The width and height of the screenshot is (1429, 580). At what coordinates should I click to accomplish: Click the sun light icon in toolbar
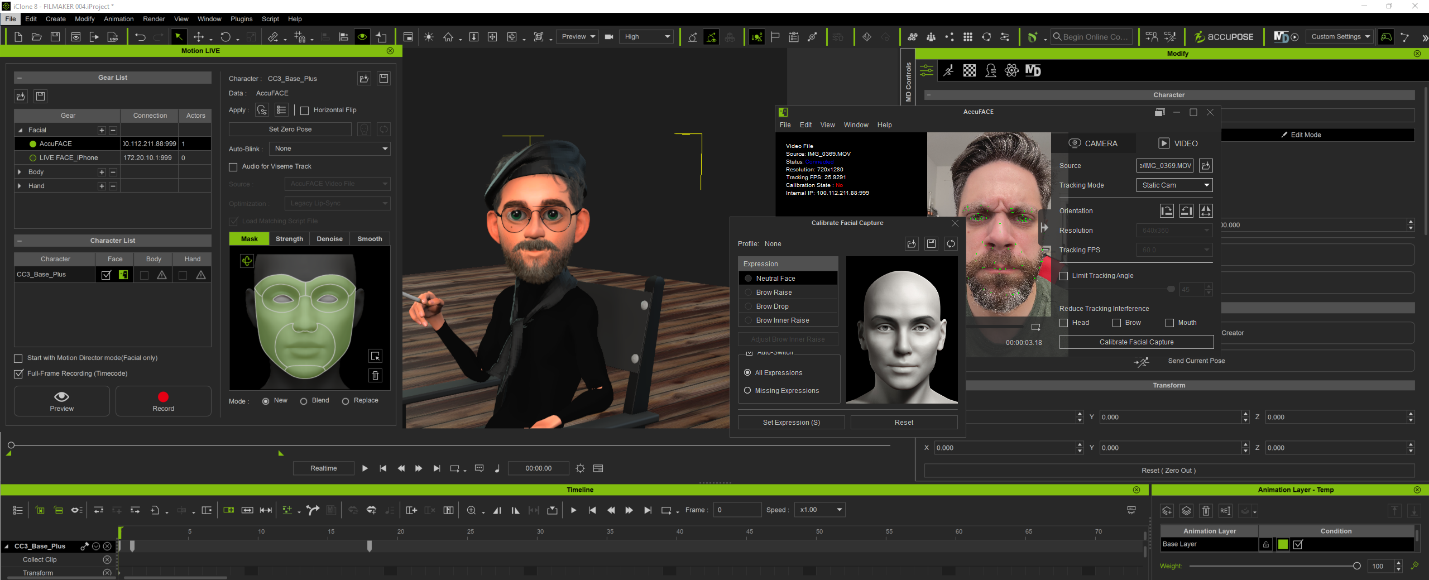[x=429, y=36]
